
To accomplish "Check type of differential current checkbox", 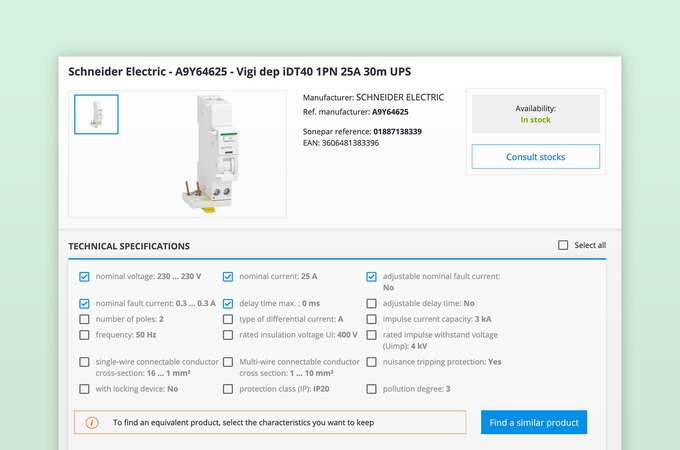I will (228, 320).
